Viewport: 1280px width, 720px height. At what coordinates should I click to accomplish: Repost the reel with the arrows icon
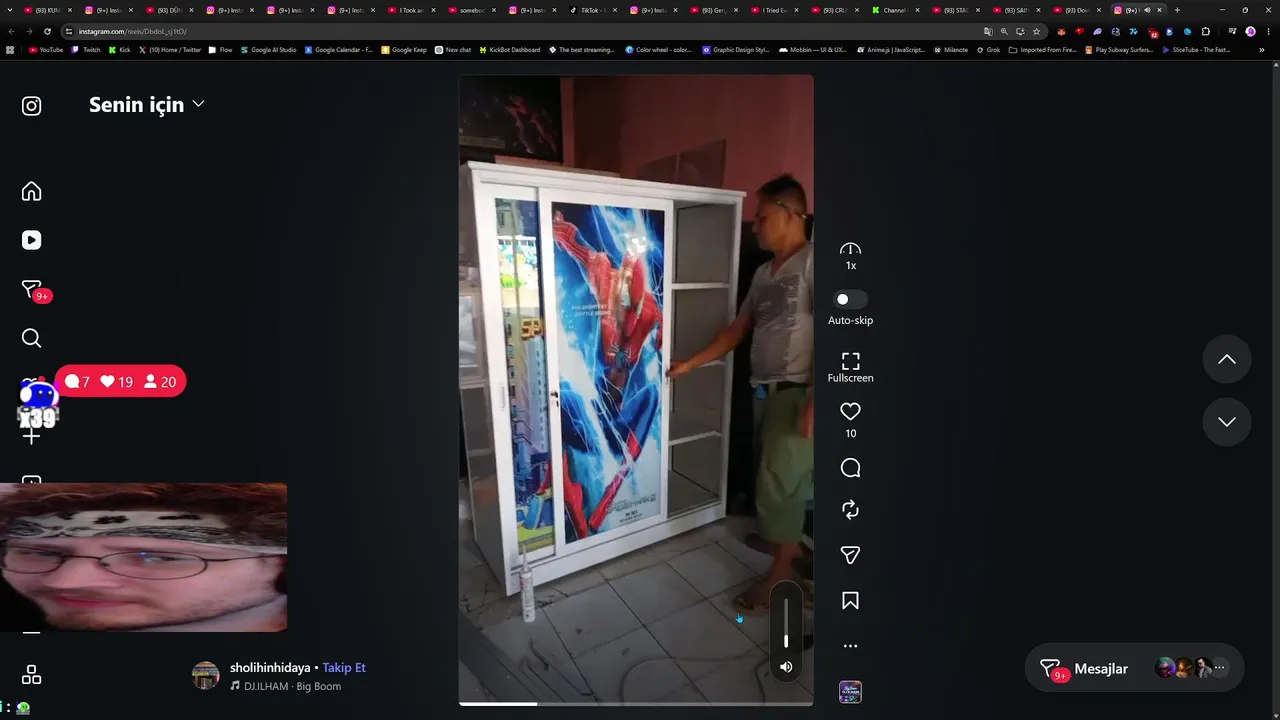pyautogui.click(x=850, y=510)
